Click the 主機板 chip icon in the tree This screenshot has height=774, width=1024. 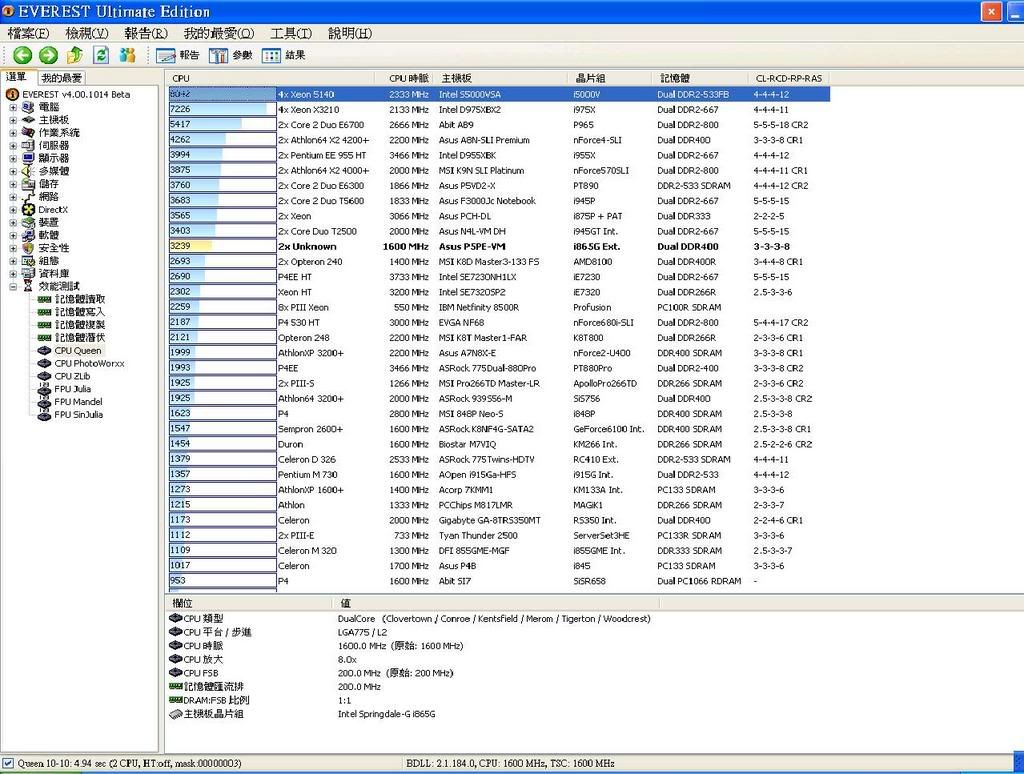point(28,120)
